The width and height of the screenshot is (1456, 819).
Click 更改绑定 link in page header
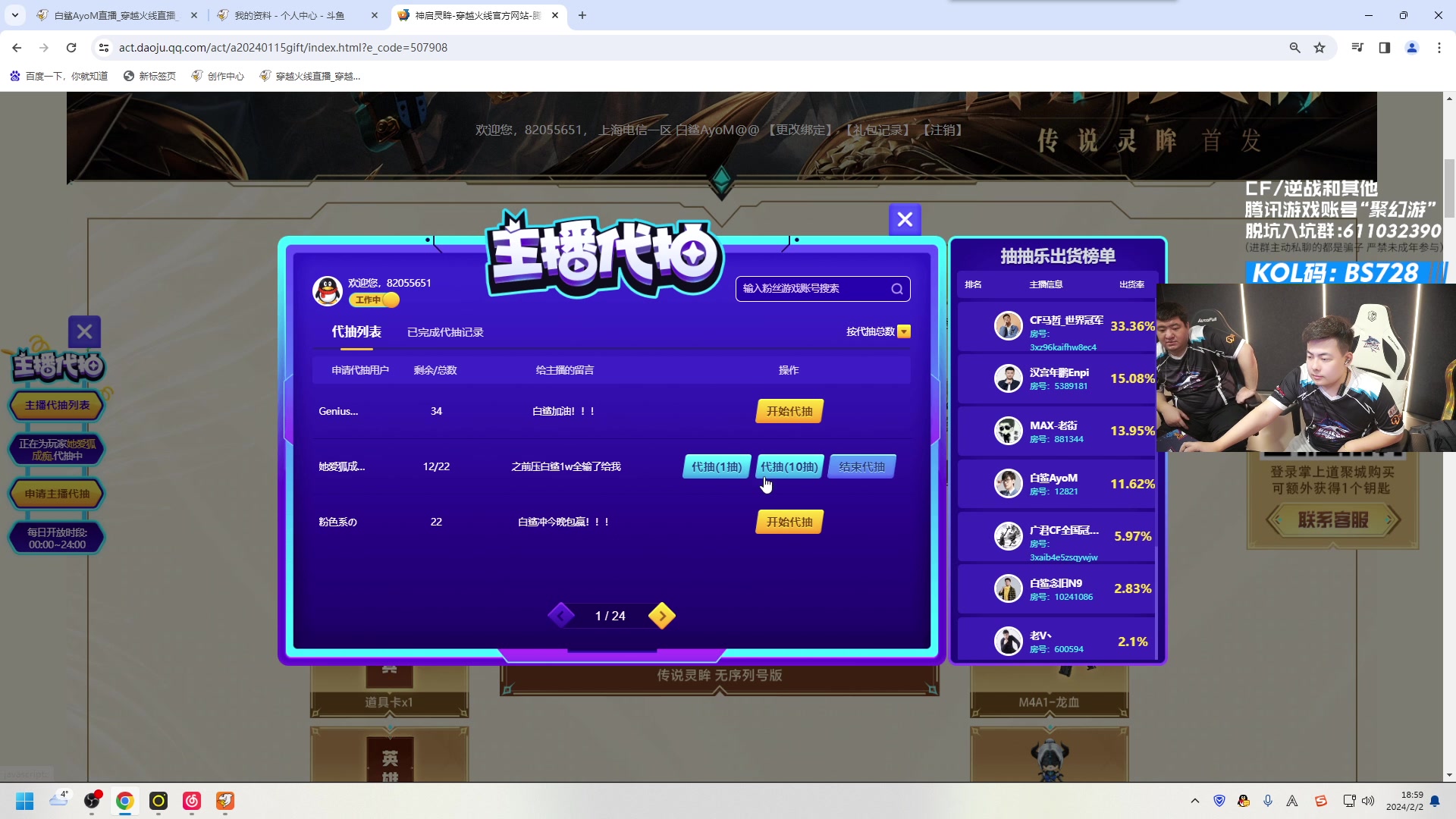tap(802, 130)
